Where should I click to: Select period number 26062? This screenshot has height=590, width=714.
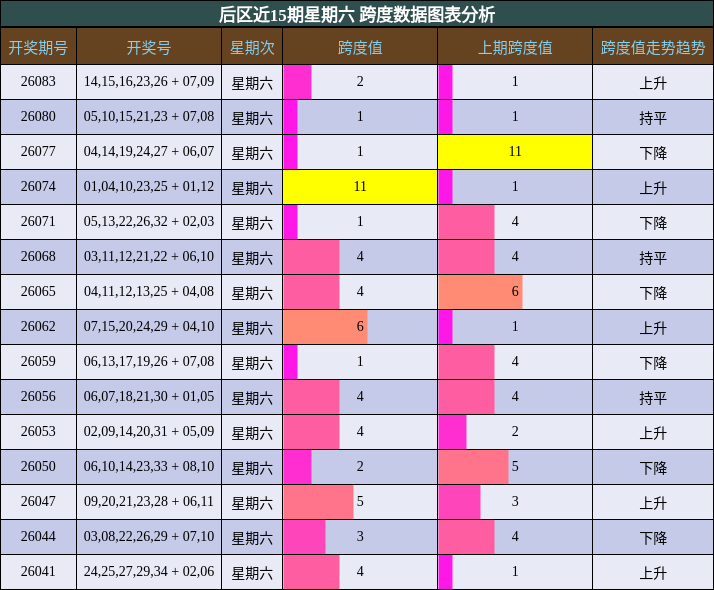tap(38, 326)
